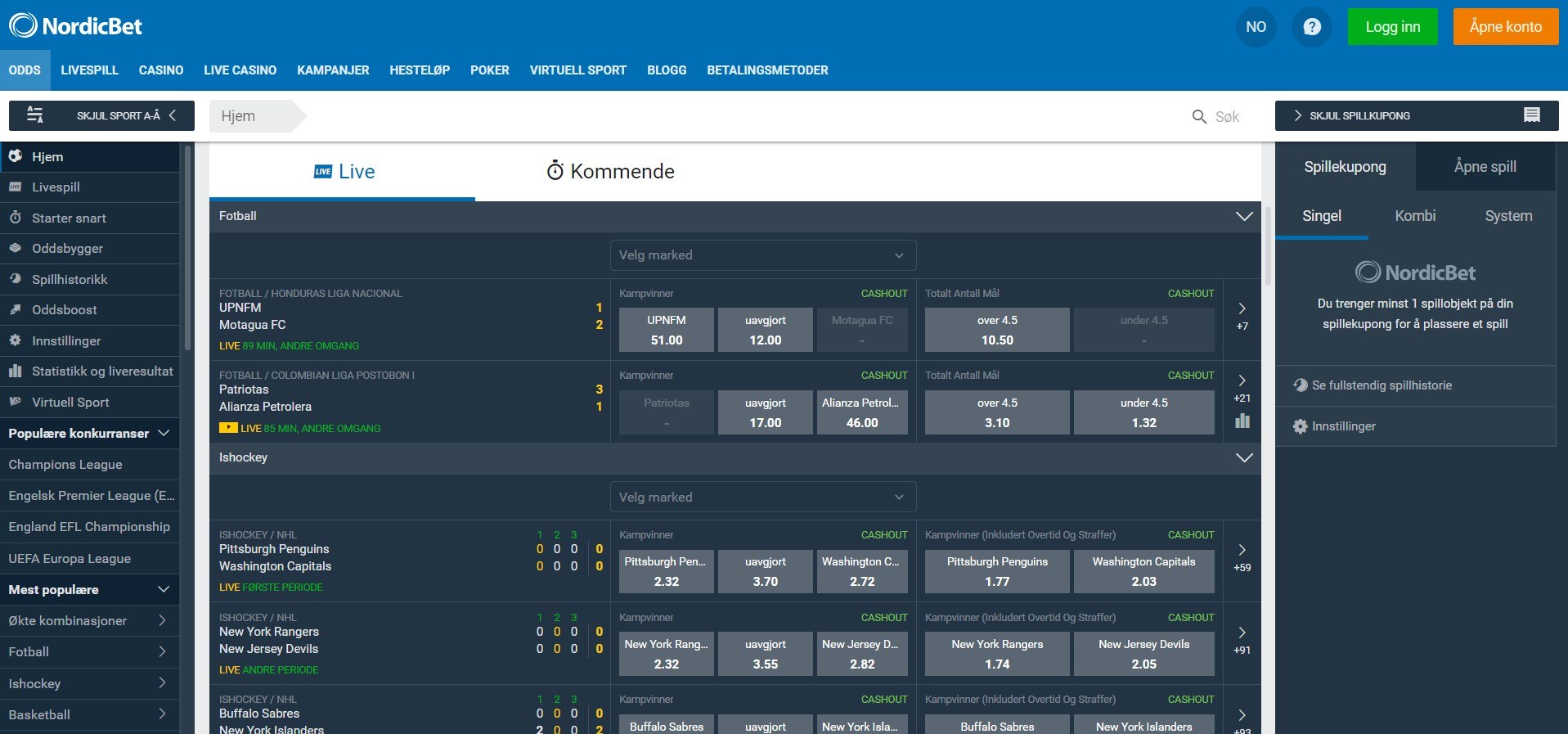The width and height of the screenshot is (1568, 734).
Task: Click the Søk search field
Action: pos(1227,117)
